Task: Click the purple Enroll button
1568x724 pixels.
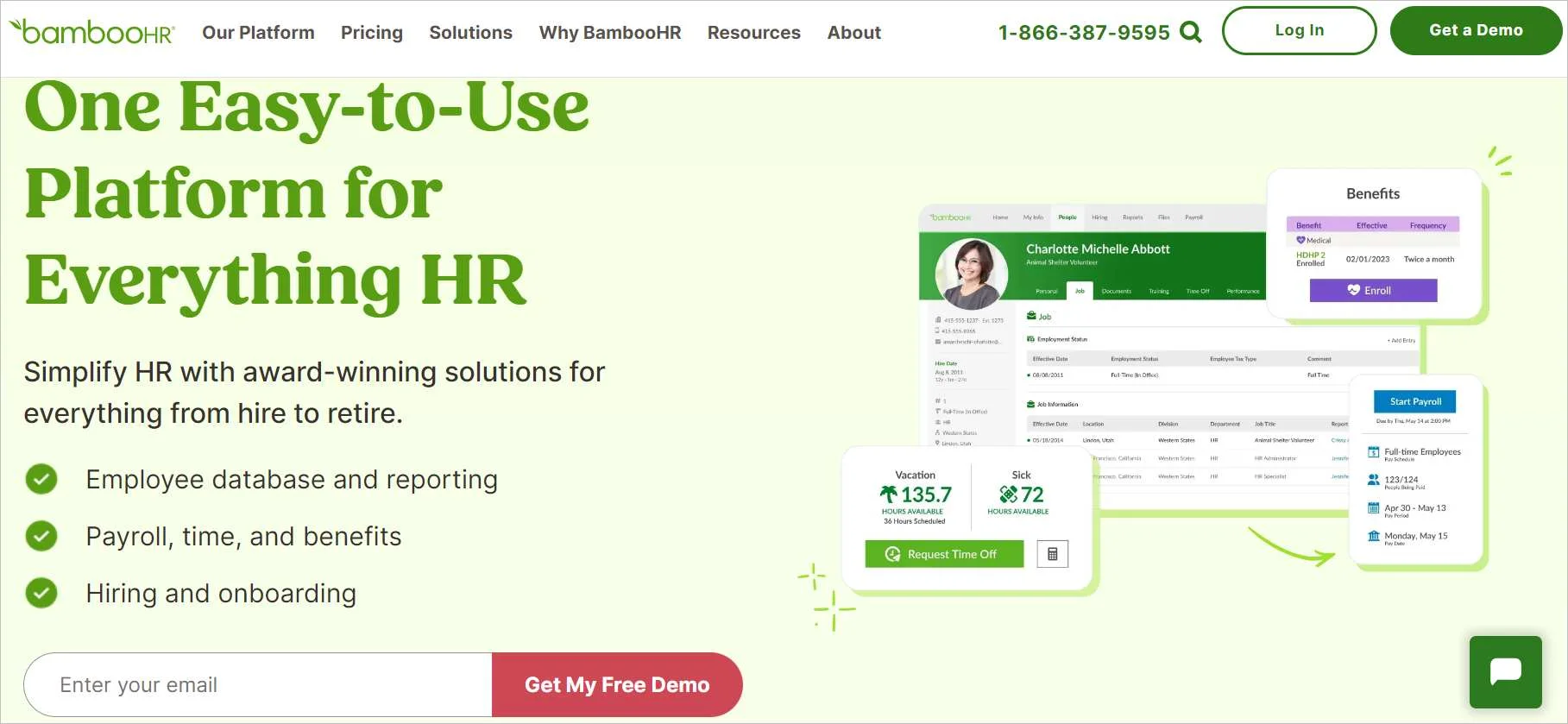Action: pyautogui.click(x=1373, y=290)
